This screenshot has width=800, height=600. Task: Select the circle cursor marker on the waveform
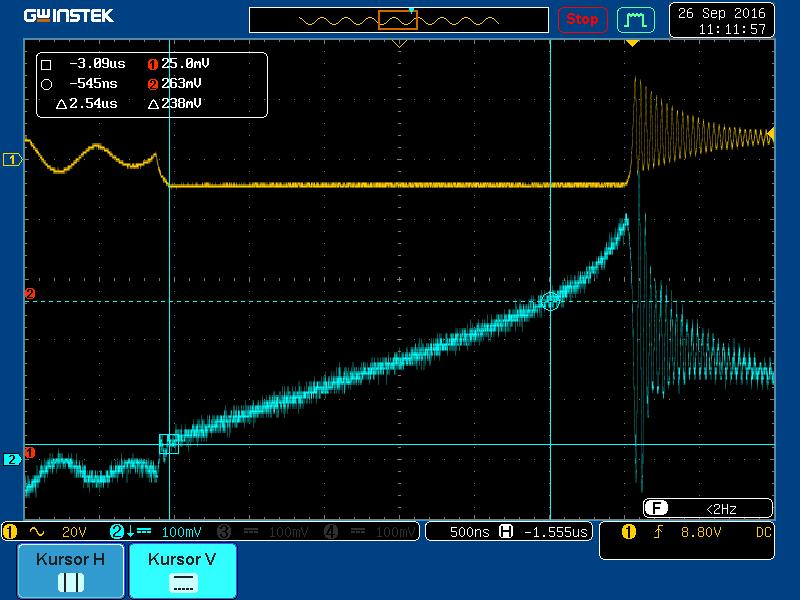click(550, 300)
